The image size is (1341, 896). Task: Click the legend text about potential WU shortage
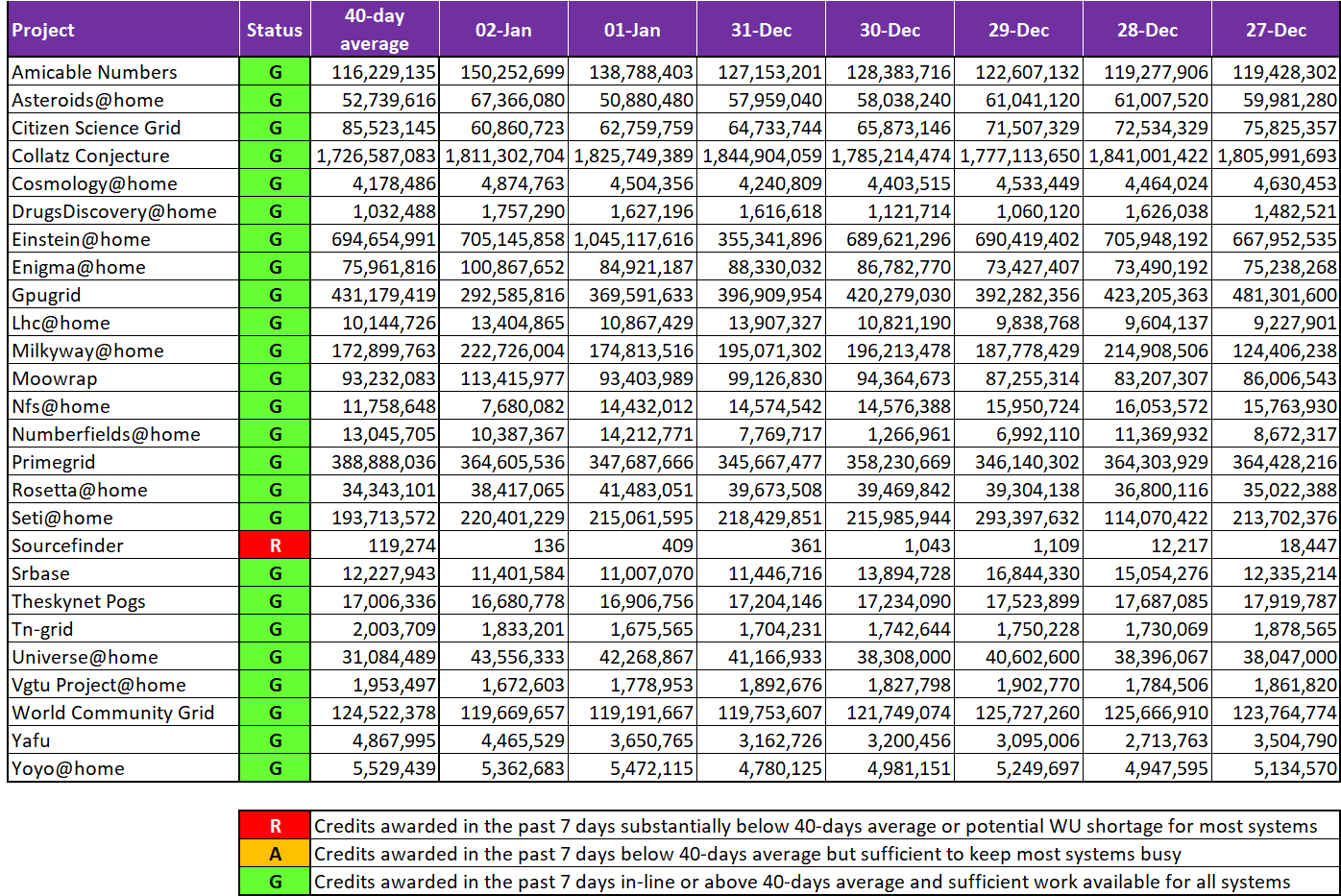(816, 826)
